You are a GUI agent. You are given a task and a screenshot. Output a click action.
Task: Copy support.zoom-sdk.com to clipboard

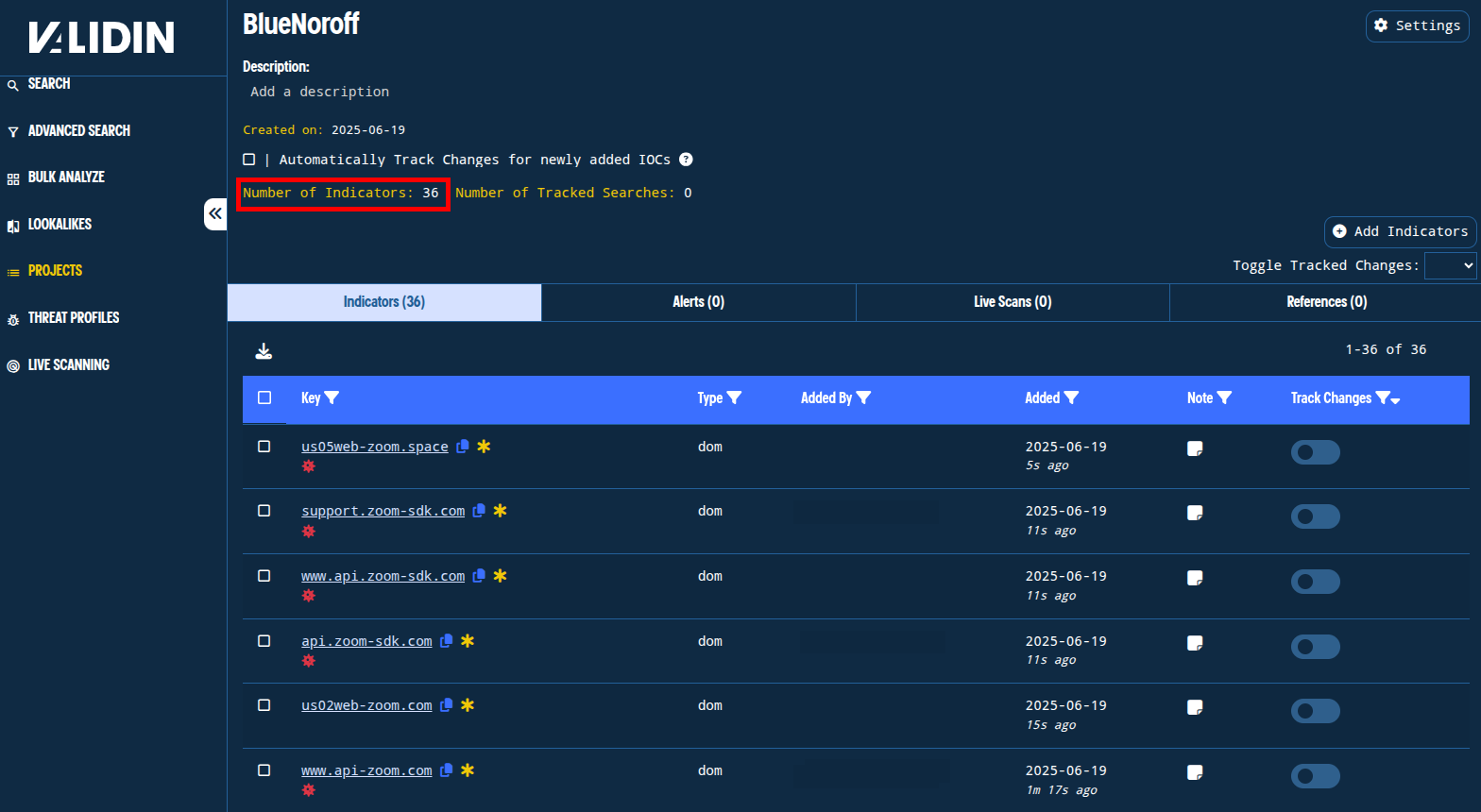point(479,511)
